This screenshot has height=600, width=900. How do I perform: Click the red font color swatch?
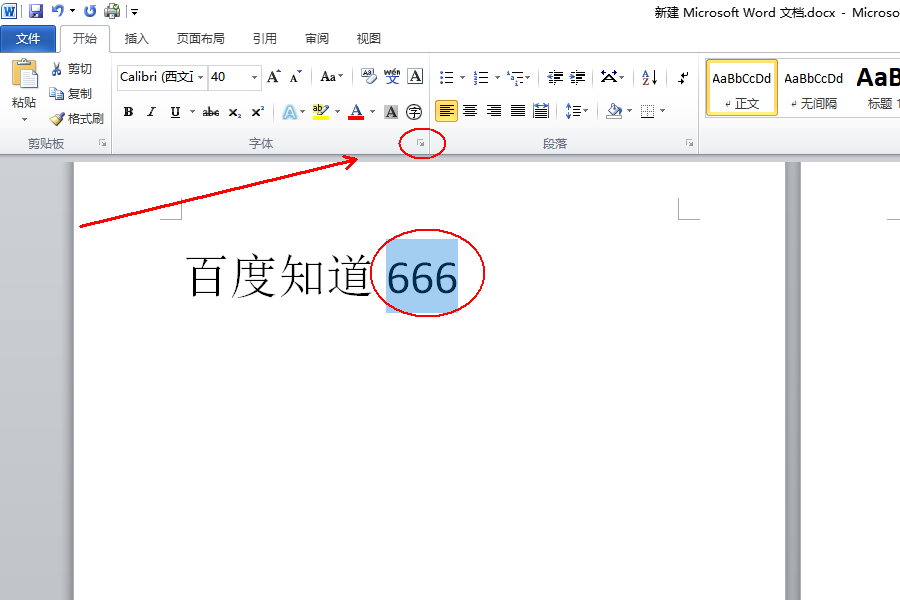pos(357,112)
